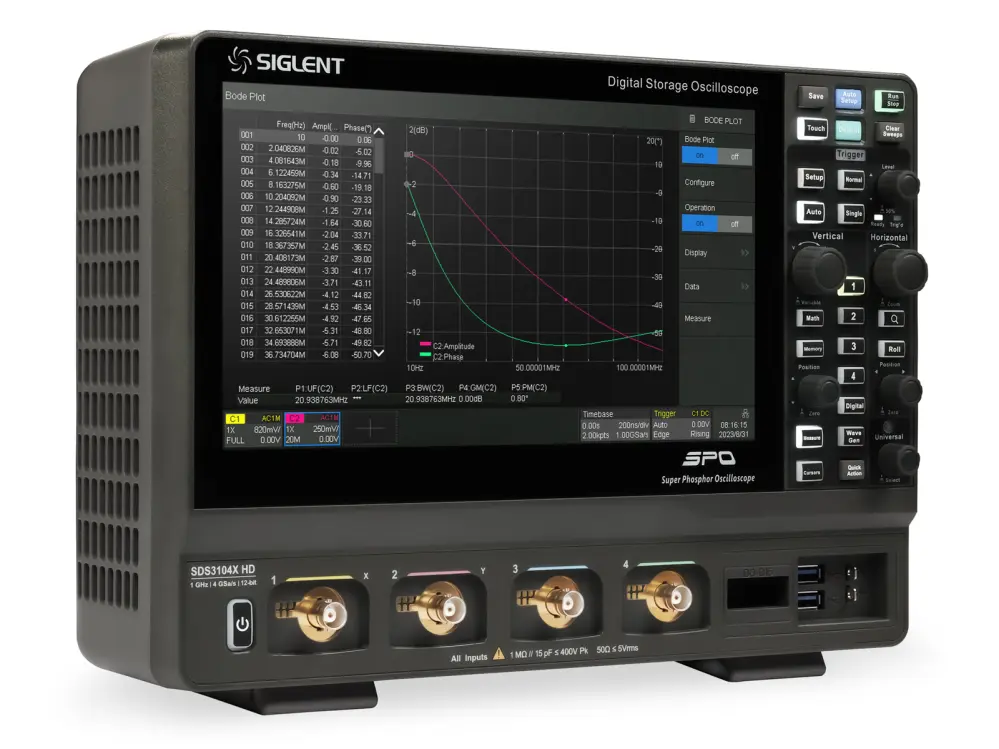Open the Trigger descriptor box
The image size is (999, 749).
coord(681,424)
